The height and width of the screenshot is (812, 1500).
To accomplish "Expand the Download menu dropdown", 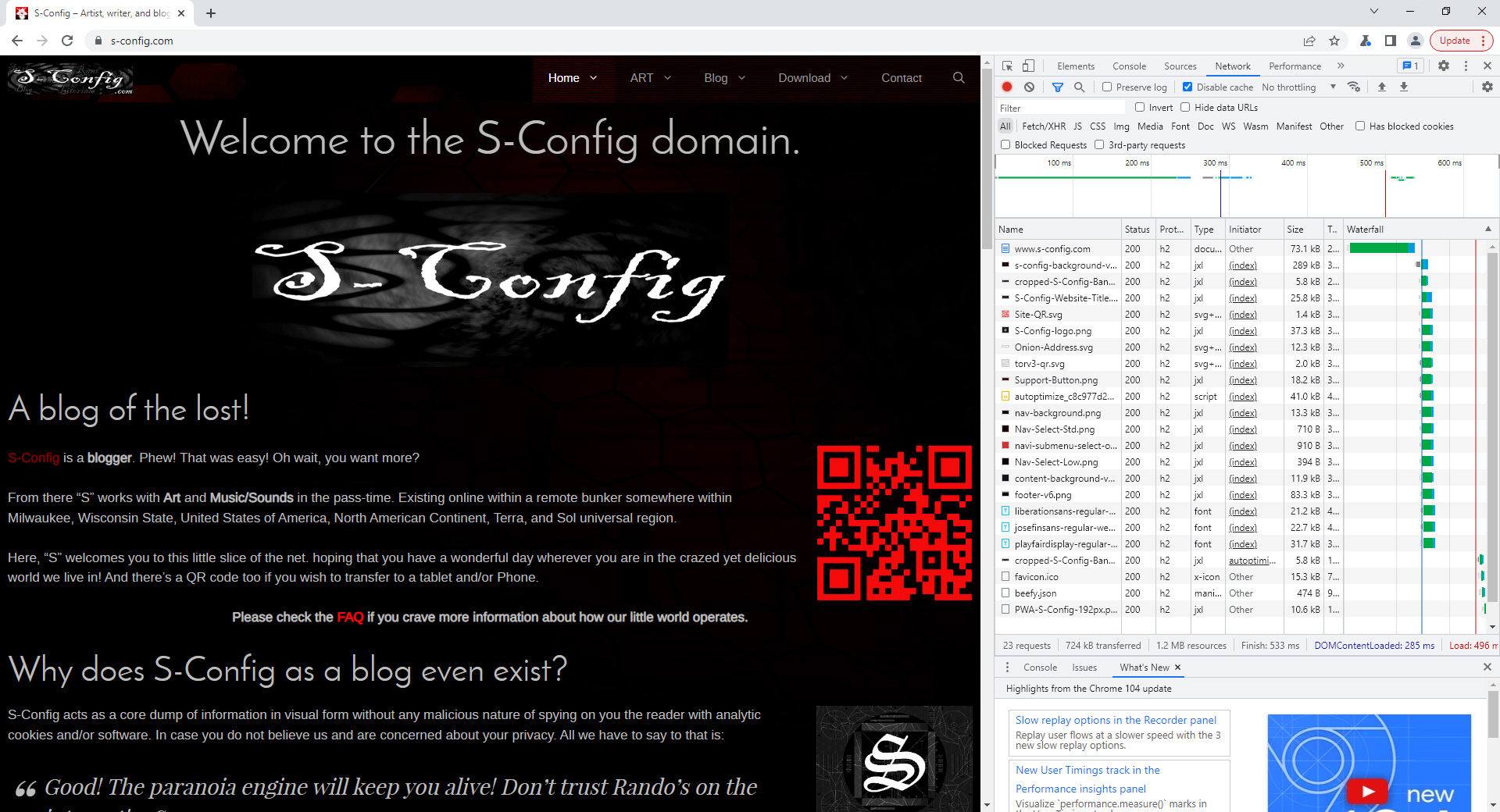I will 844,78.
